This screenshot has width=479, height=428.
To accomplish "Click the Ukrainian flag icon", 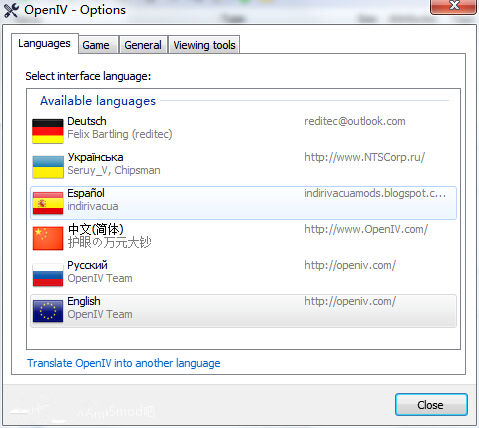I will [48, 167].
